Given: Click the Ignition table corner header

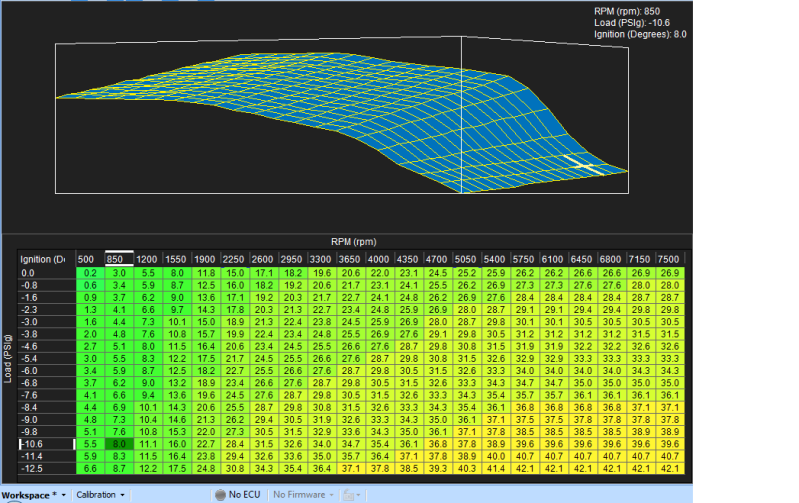Looking at the screenshot, I should coord(42,259).
